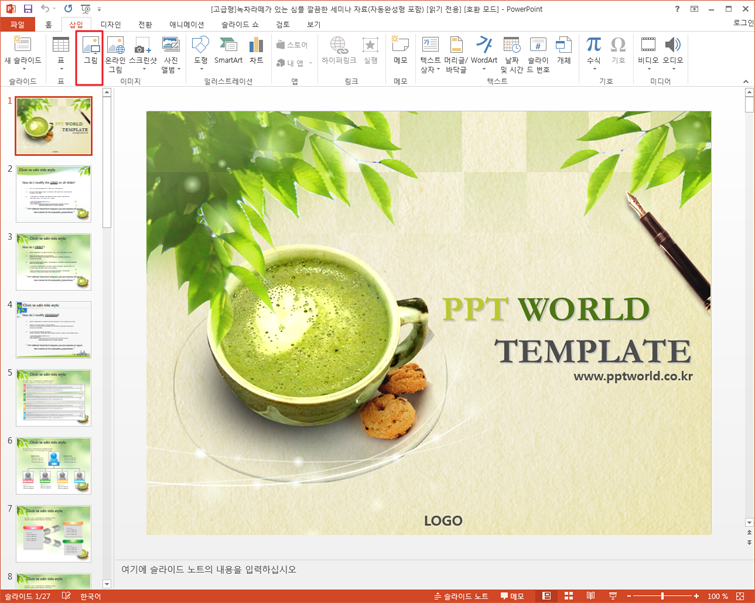Select slide 3 thumbnail
The height and width of the screenshot is (603, 755).
pyautogui.click(x=53, y=262)
